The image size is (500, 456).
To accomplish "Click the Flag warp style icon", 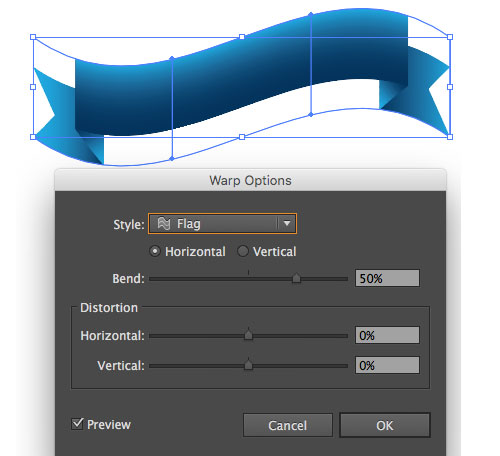I will pos(164,223).
